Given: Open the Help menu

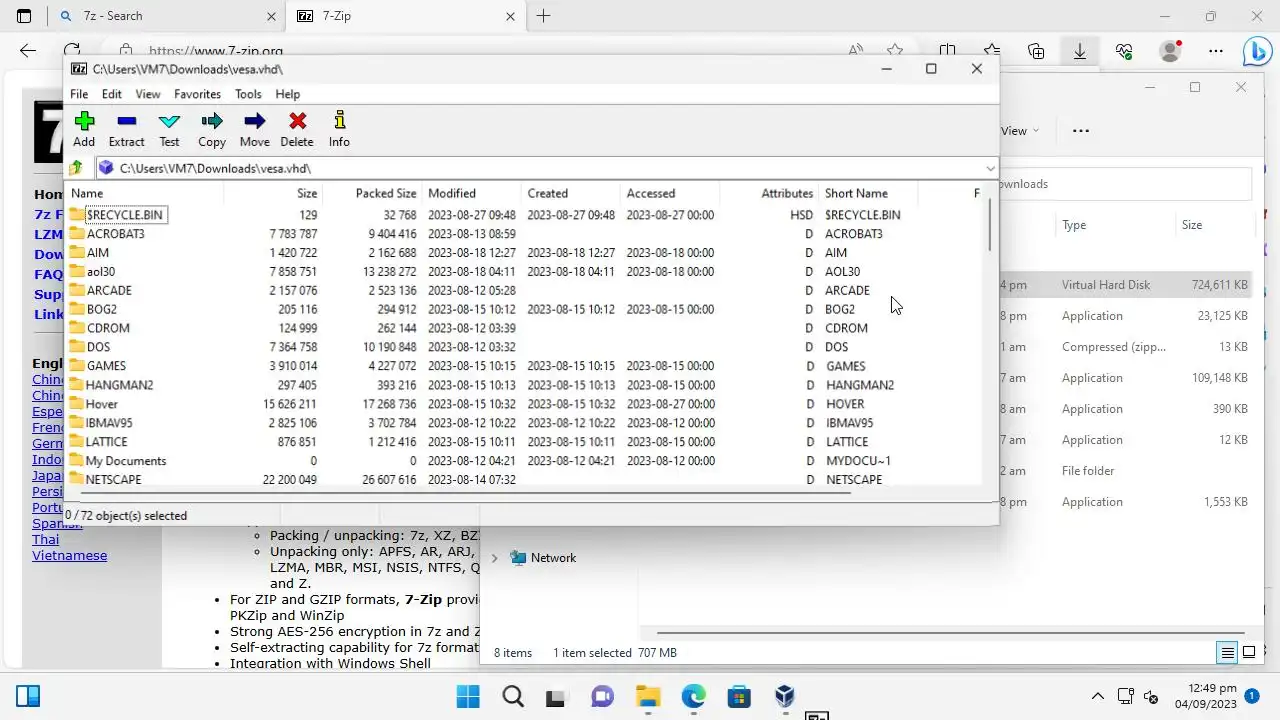Looking at the screenshot, I should point(288,94).
